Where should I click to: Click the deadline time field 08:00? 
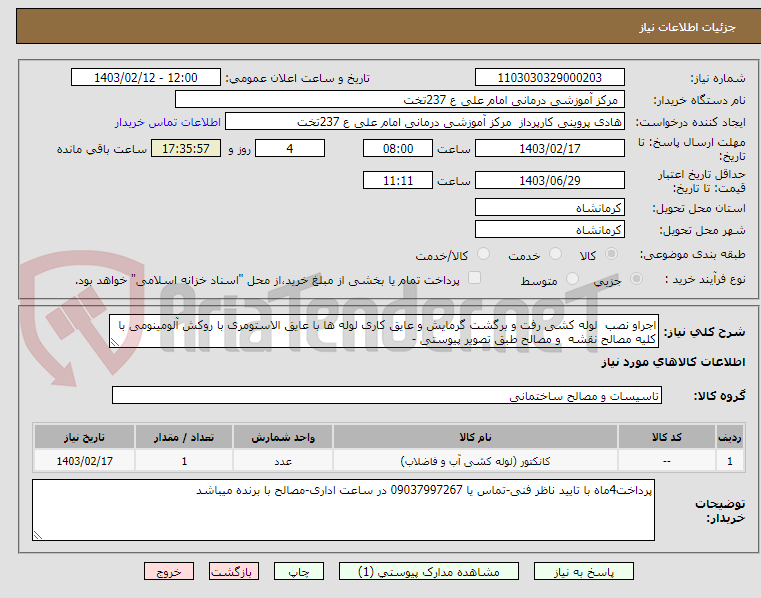tap(397, 149)
